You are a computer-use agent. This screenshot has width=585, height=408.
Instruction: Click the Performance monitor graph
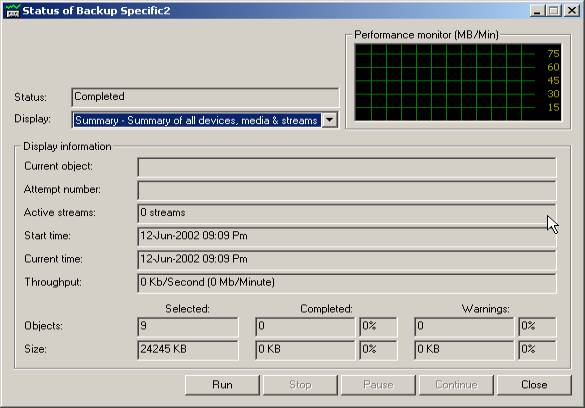coord(458,82)
